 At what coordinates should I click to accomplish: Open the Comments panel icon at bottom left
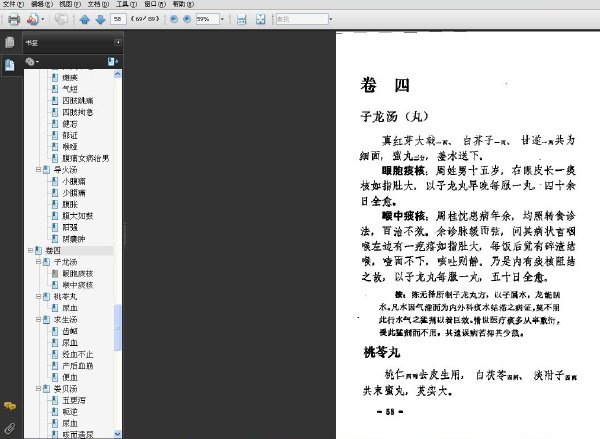tap(10, 406)
